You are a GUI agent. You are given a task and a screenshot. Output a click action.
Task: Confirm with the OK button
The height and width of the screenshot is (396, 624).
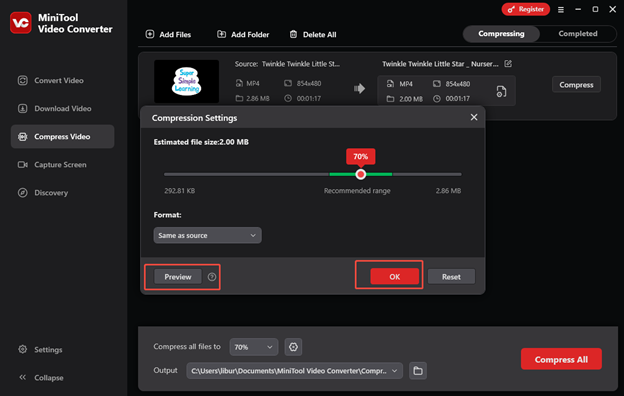(x=394, y=277)
